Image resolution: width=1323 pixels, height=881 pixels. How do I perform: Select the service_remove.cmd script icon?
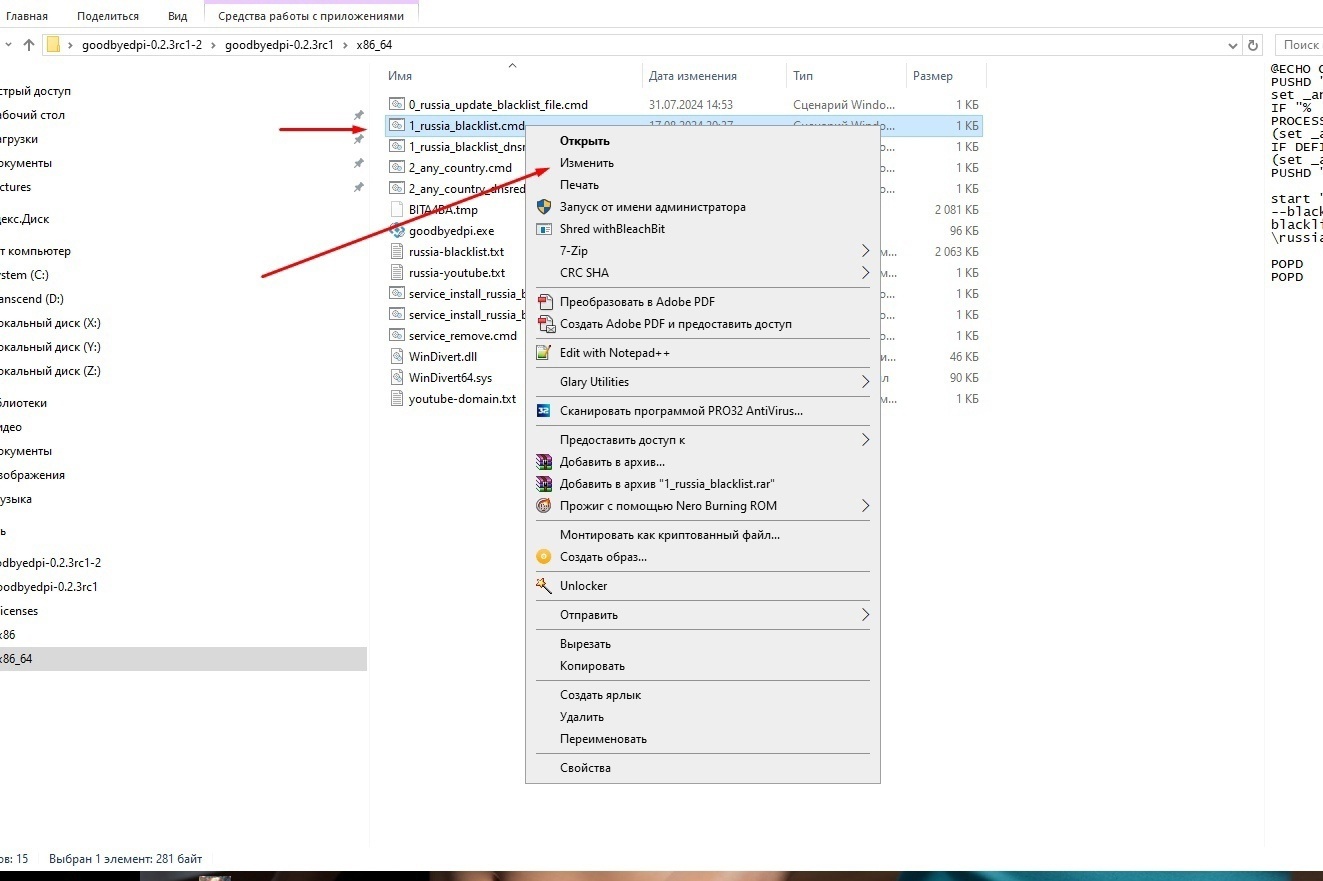397,336
